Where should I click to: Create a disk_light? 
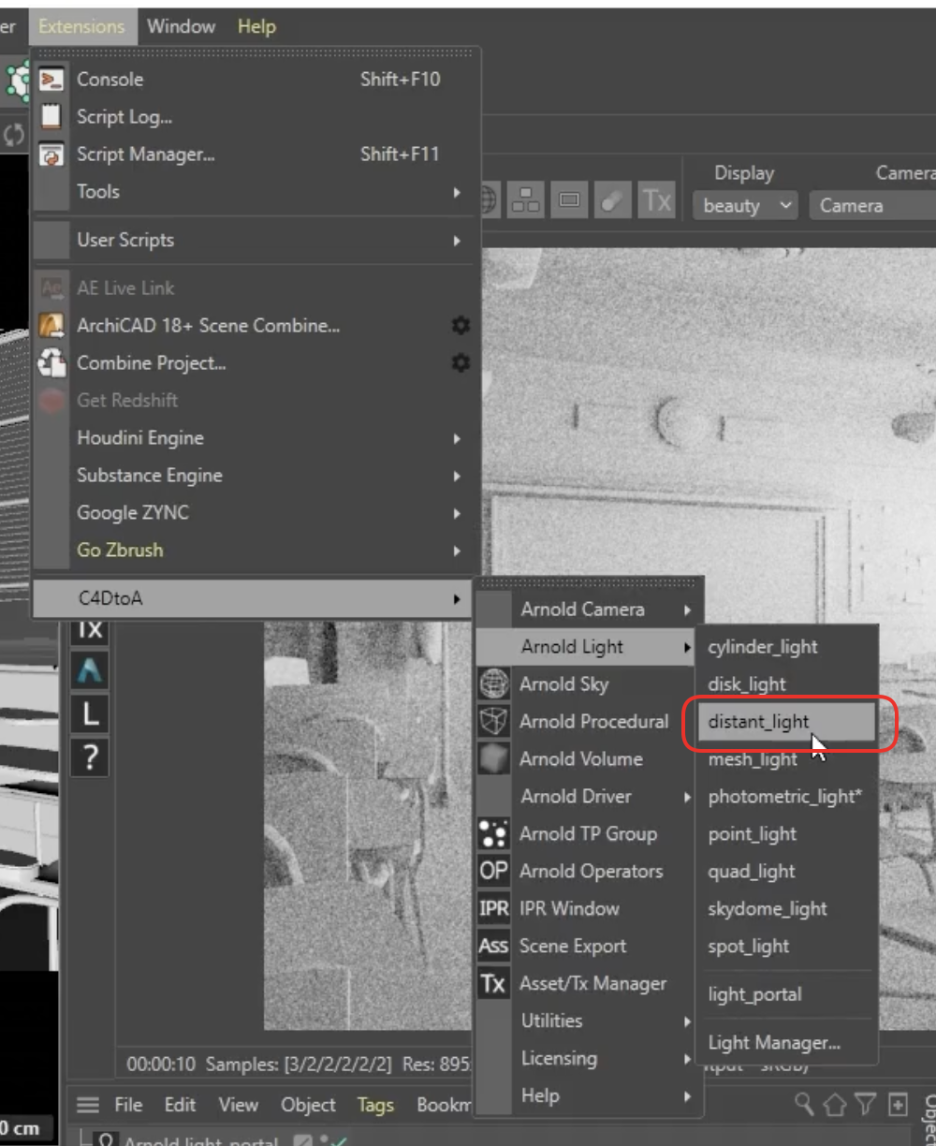787,684
